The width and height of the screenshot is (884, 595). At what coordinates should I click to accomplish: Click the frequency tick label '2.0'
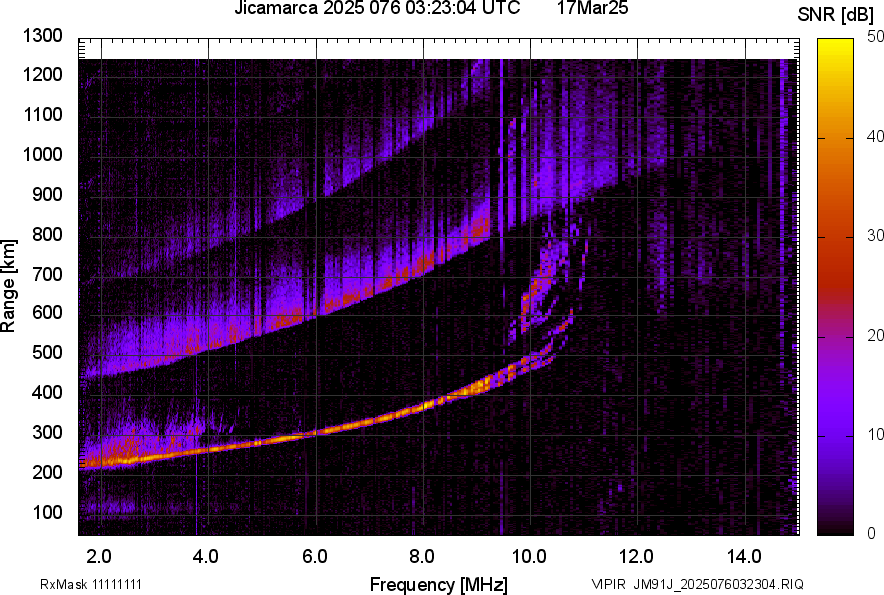[99, 557]
